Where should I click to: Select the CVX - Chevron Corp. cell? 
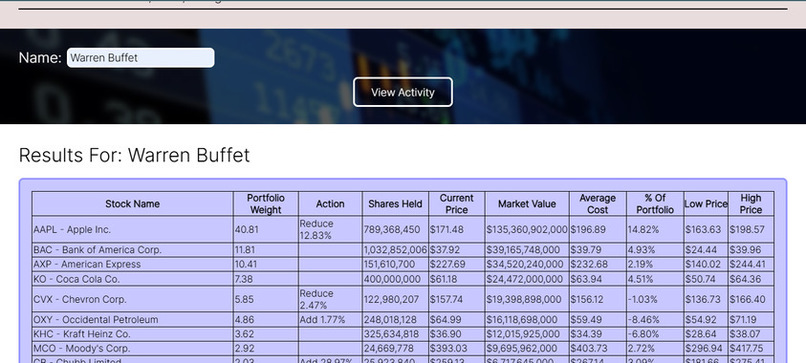pyautogui.click(x=133, y=299)
